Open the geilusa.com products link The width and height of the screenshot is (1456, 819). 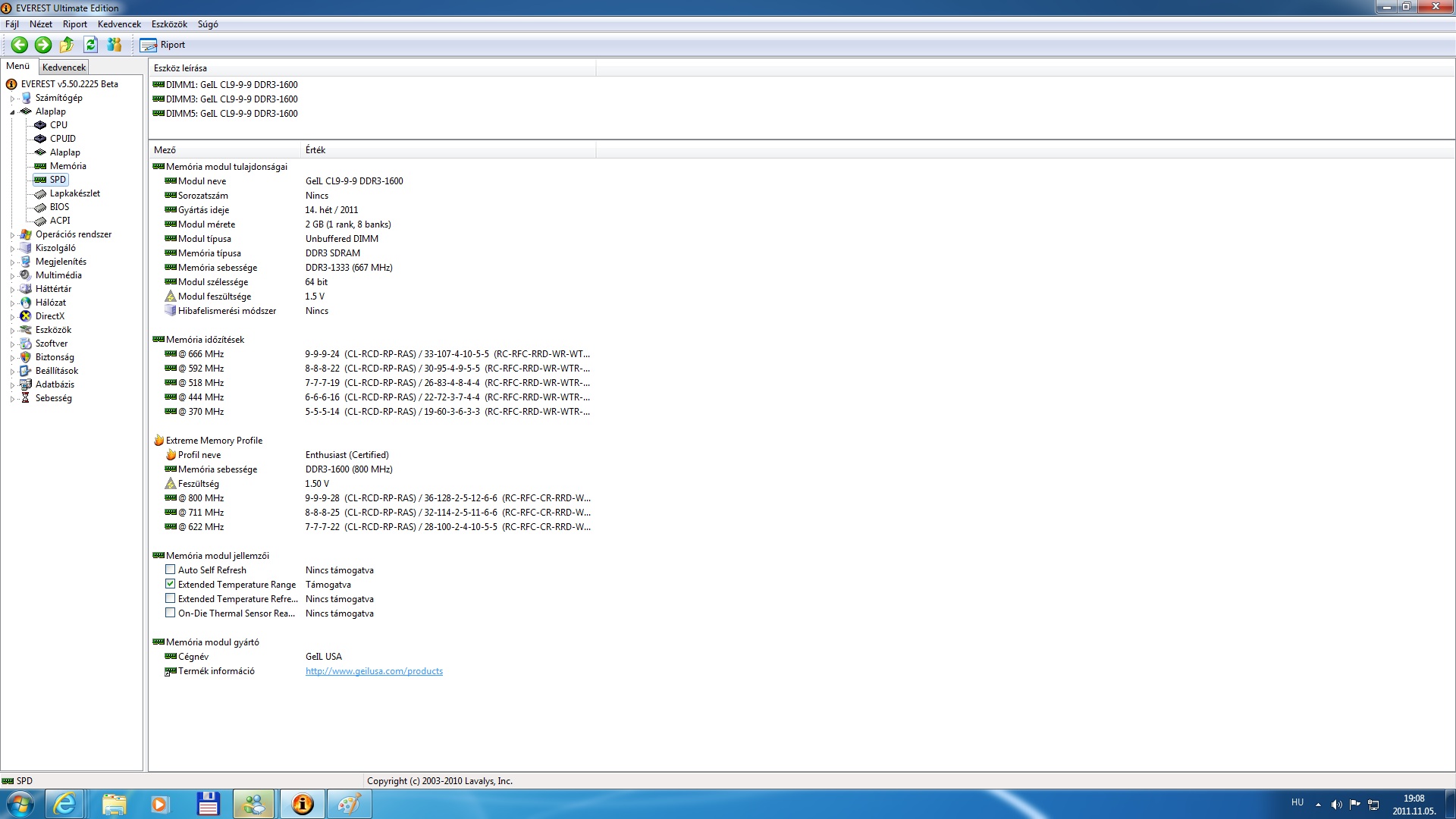(x=374, y=671)
